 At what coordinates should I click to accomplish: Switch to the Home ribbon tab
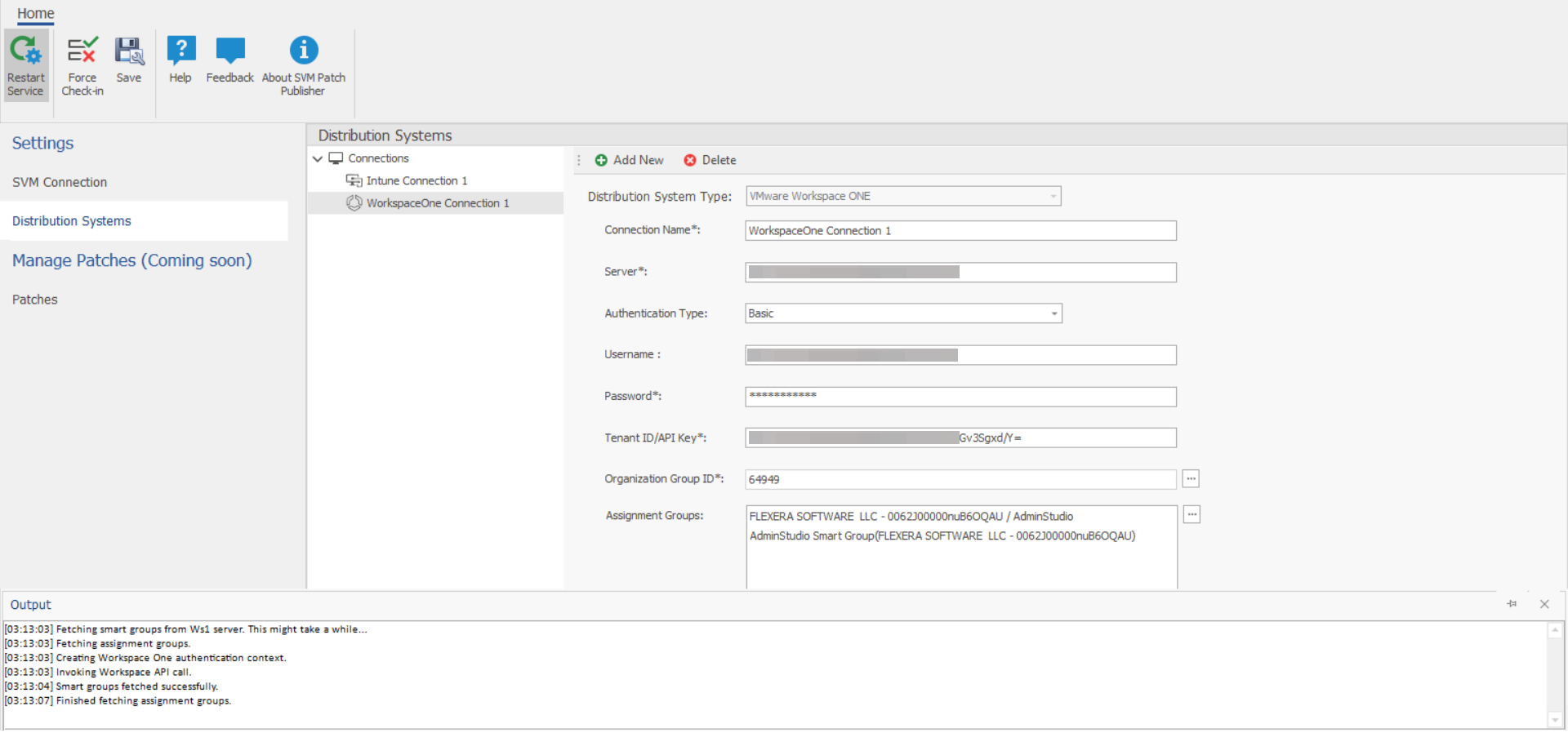tap(36, 13)
